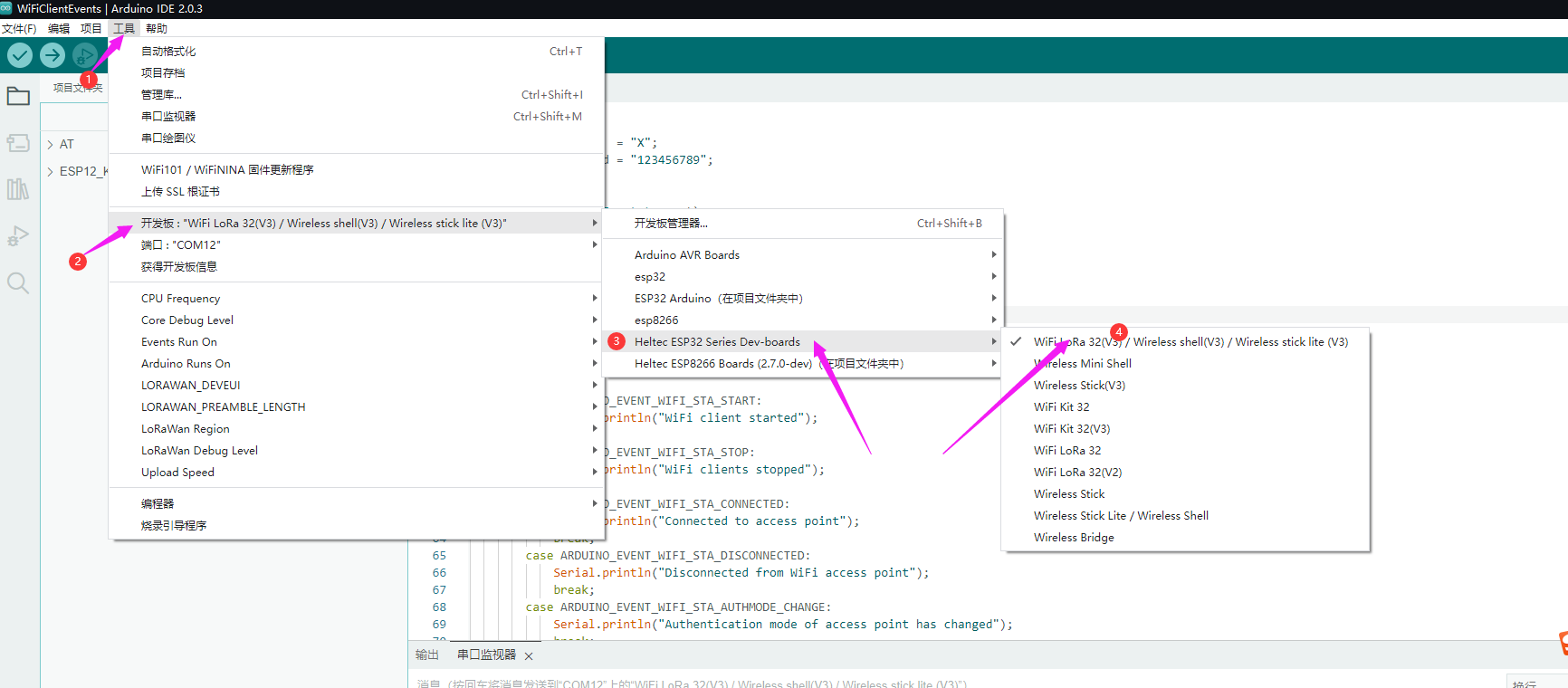Expand Core Debug Level submenu
Image resolution: width=1568 pixels, height=688 pixels.
357,320
